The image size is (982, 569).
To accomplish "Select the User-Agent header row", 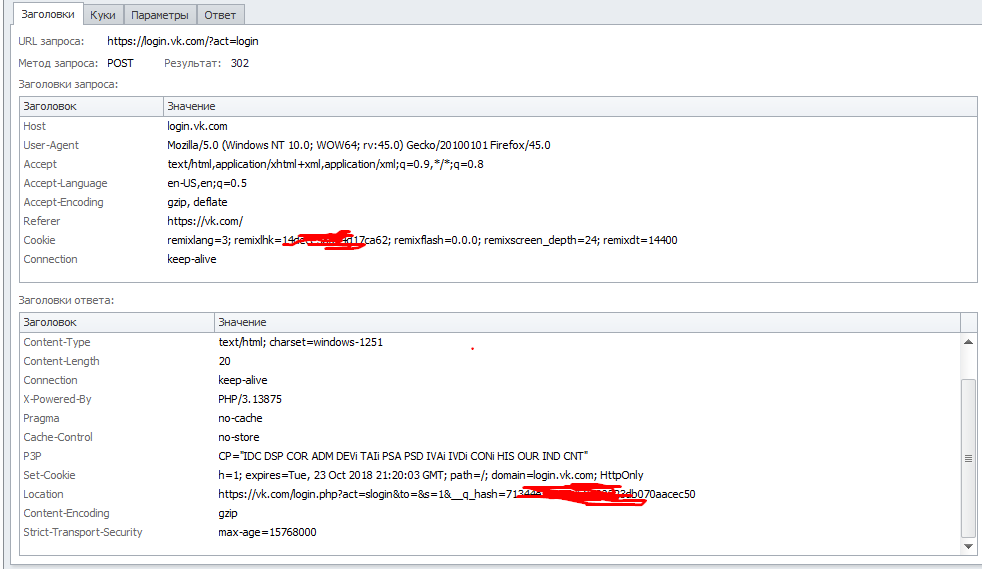I will click(x=498, y=145).
